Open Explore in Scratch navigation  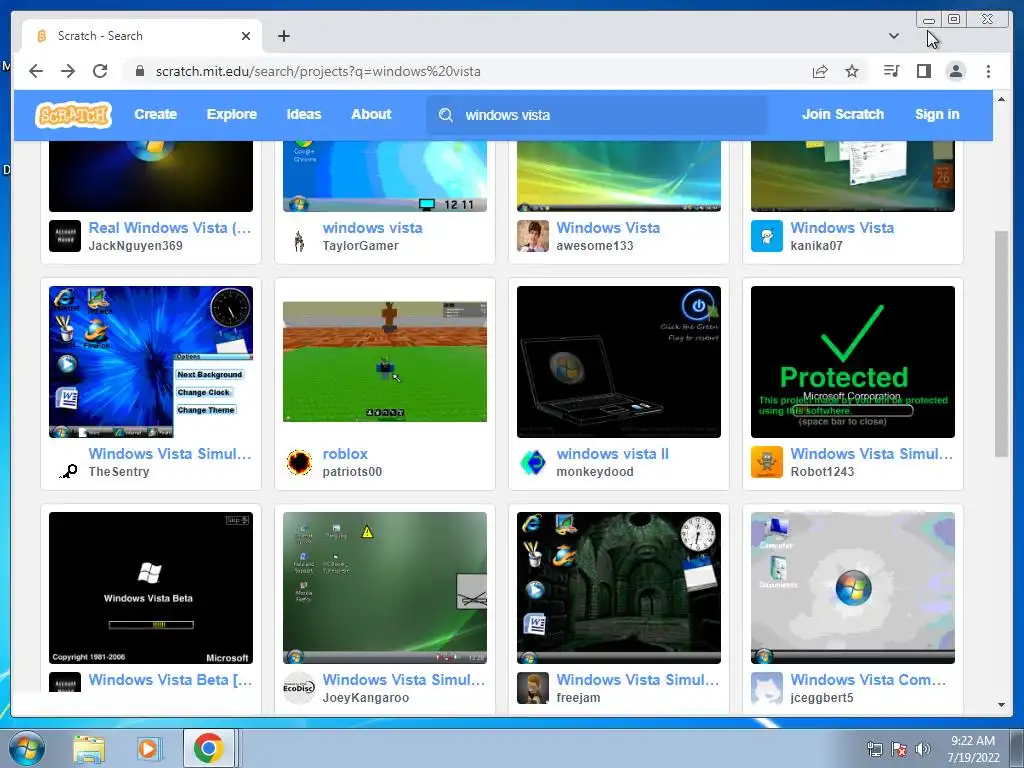coord(232,114)
